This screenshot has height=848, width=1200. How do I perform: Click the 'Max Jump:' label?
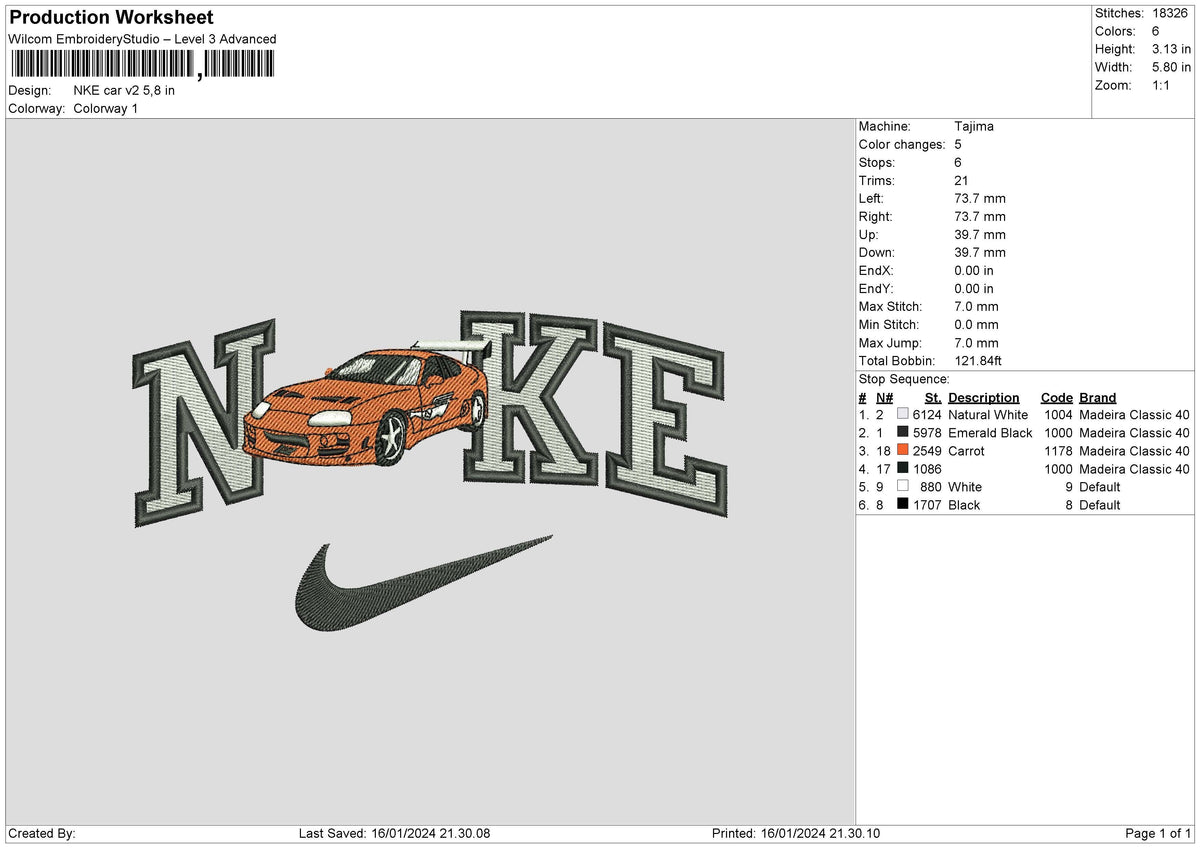[x=889, y=343]
